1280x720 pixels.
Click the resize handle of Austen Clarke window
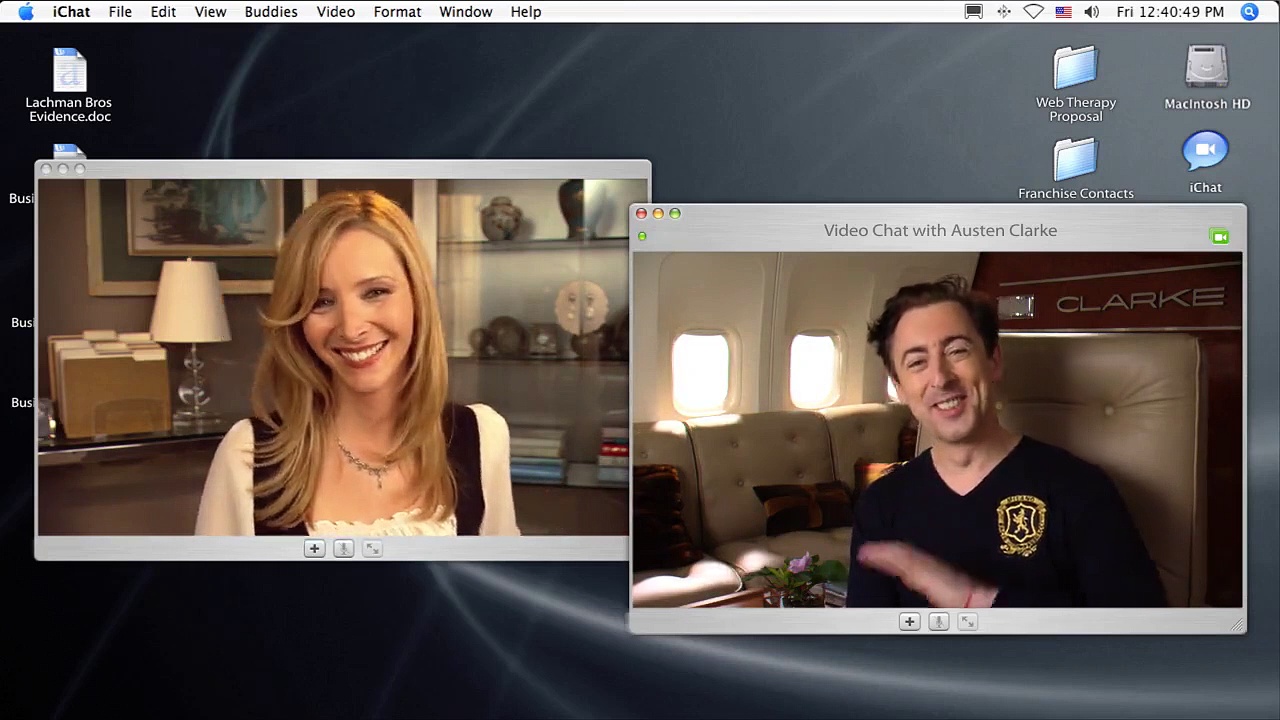(1238, 625)
